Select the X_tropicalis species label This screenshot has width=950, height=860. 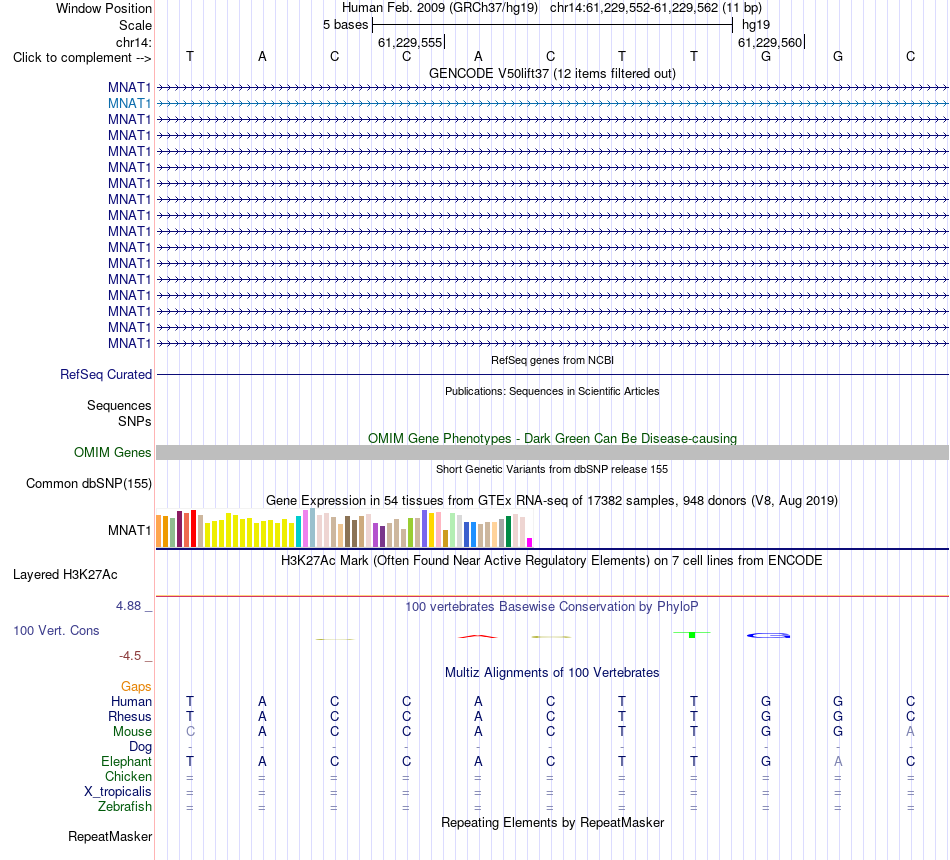click(118, 792)
